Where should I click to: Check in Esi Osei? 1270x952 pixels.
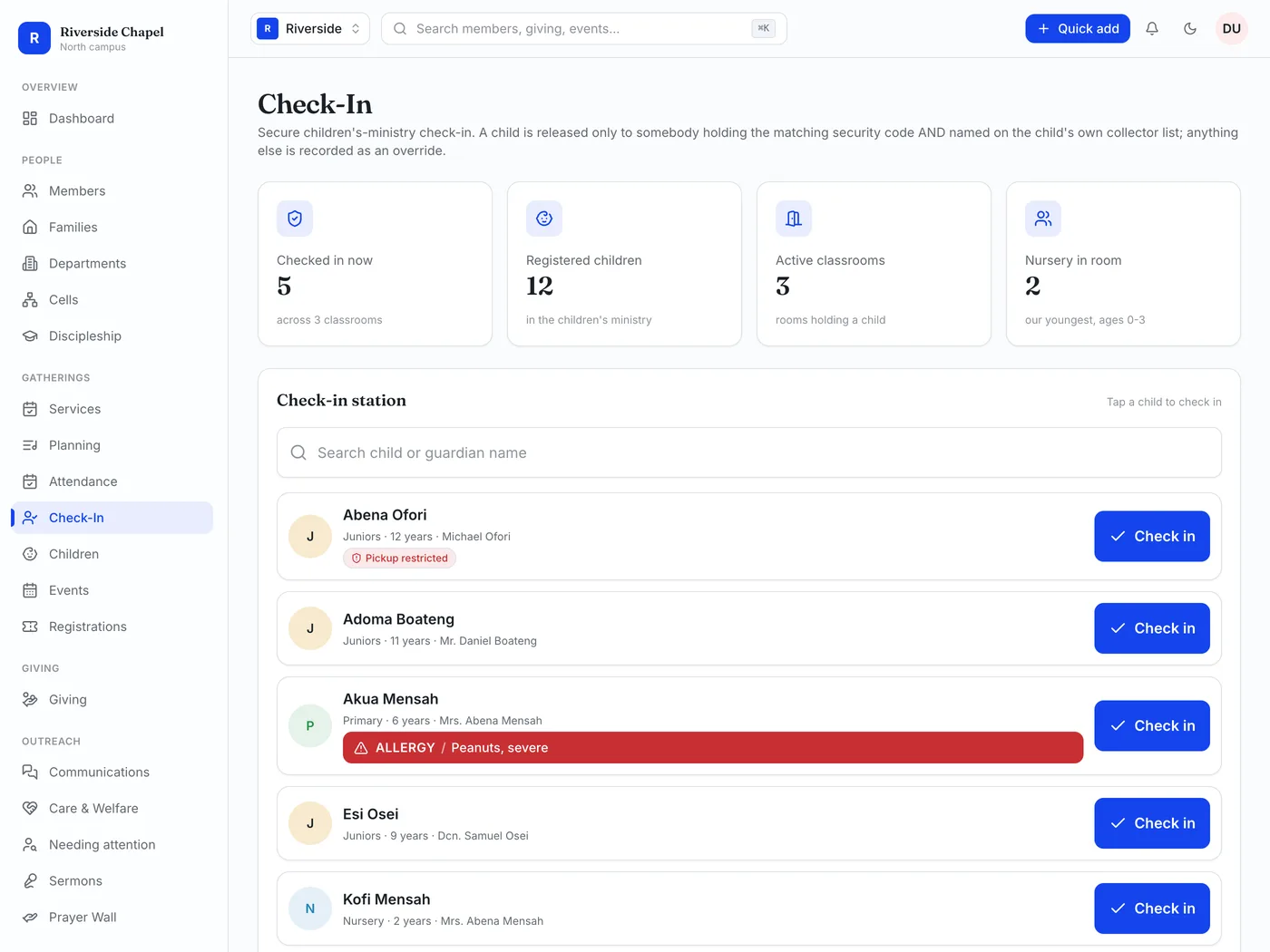[1152, 823]
